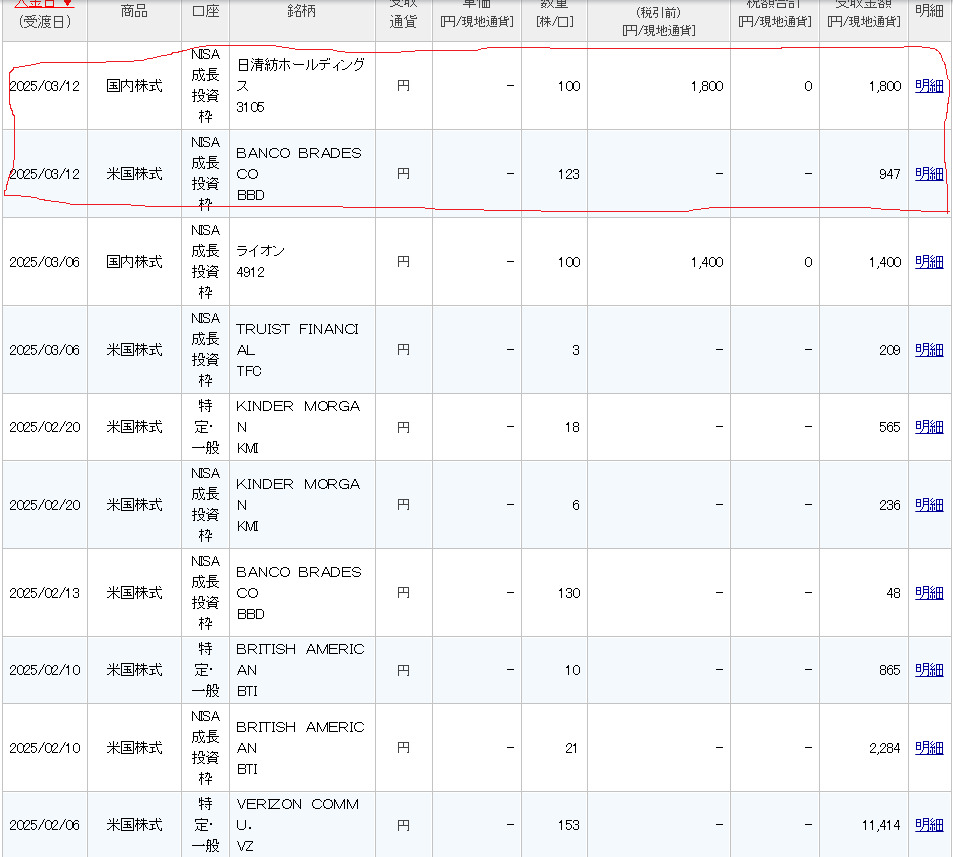Image resolution: width=953 pixels, height=857 pixels.
Task: Select BRITISH AMERICAN cell in 10-share row
Action: coord(300,670)
